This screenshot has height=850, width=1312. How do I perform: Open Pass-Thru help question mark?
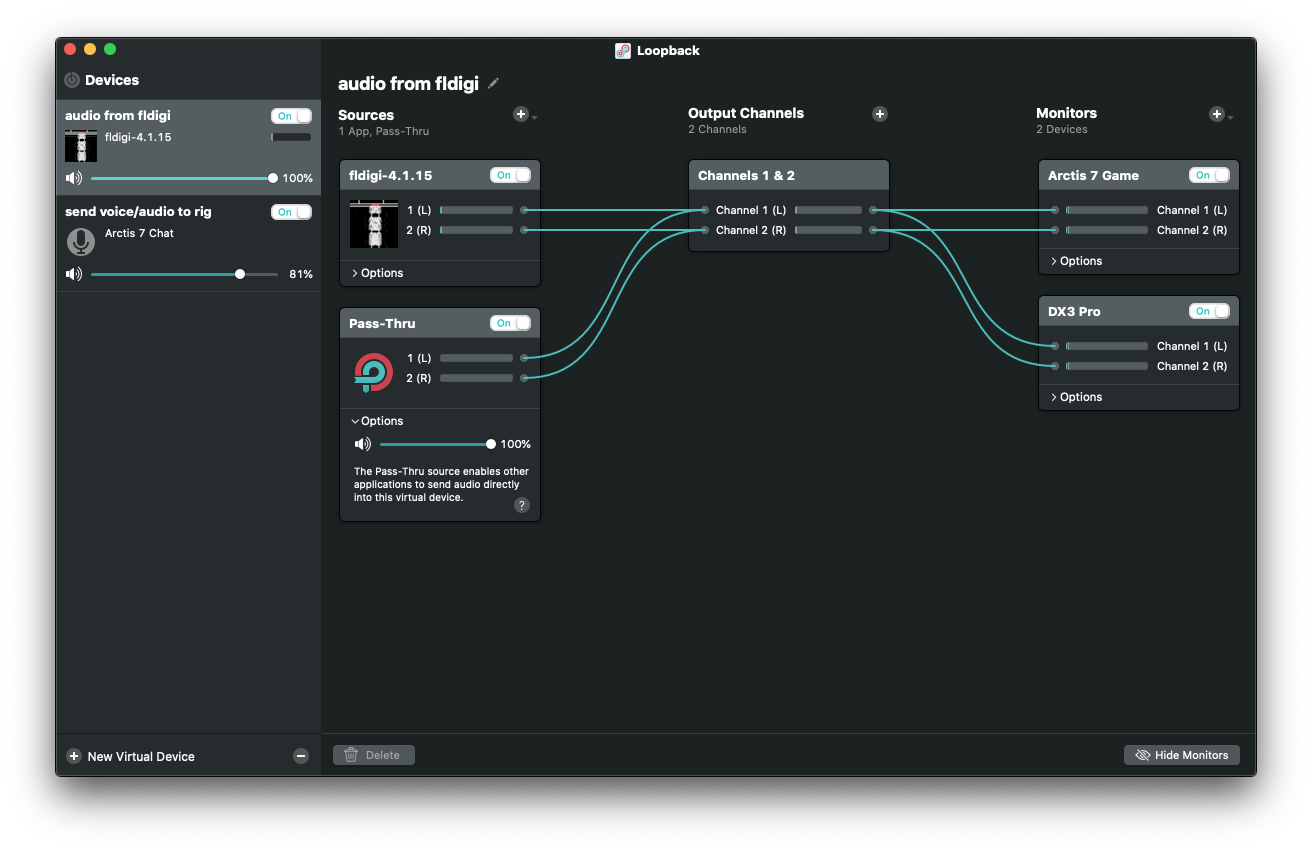pyautogui.click(x=521, y=505)
